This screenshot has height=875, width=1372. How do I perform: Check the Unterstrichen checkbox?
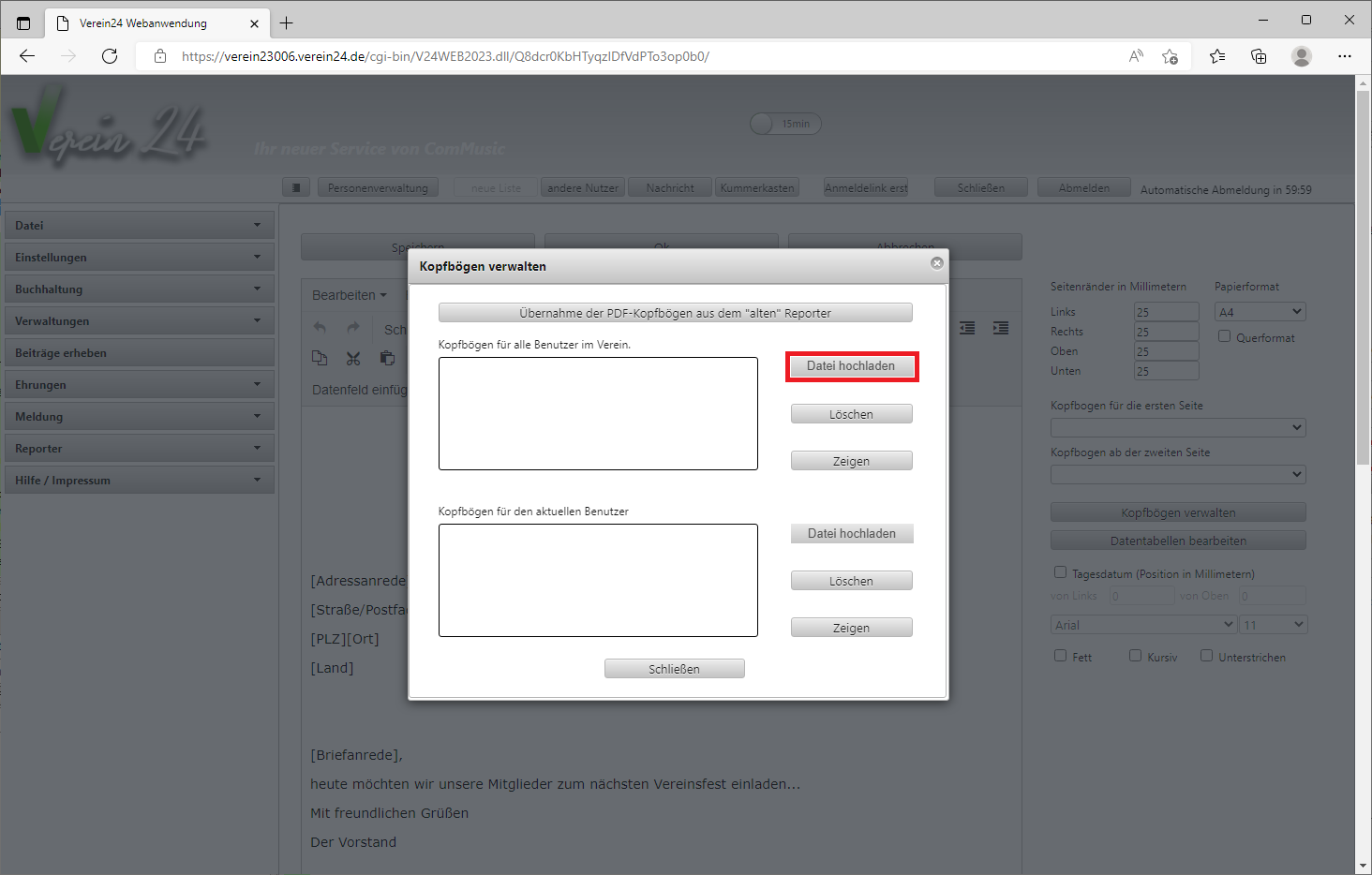coord(1206,656)
